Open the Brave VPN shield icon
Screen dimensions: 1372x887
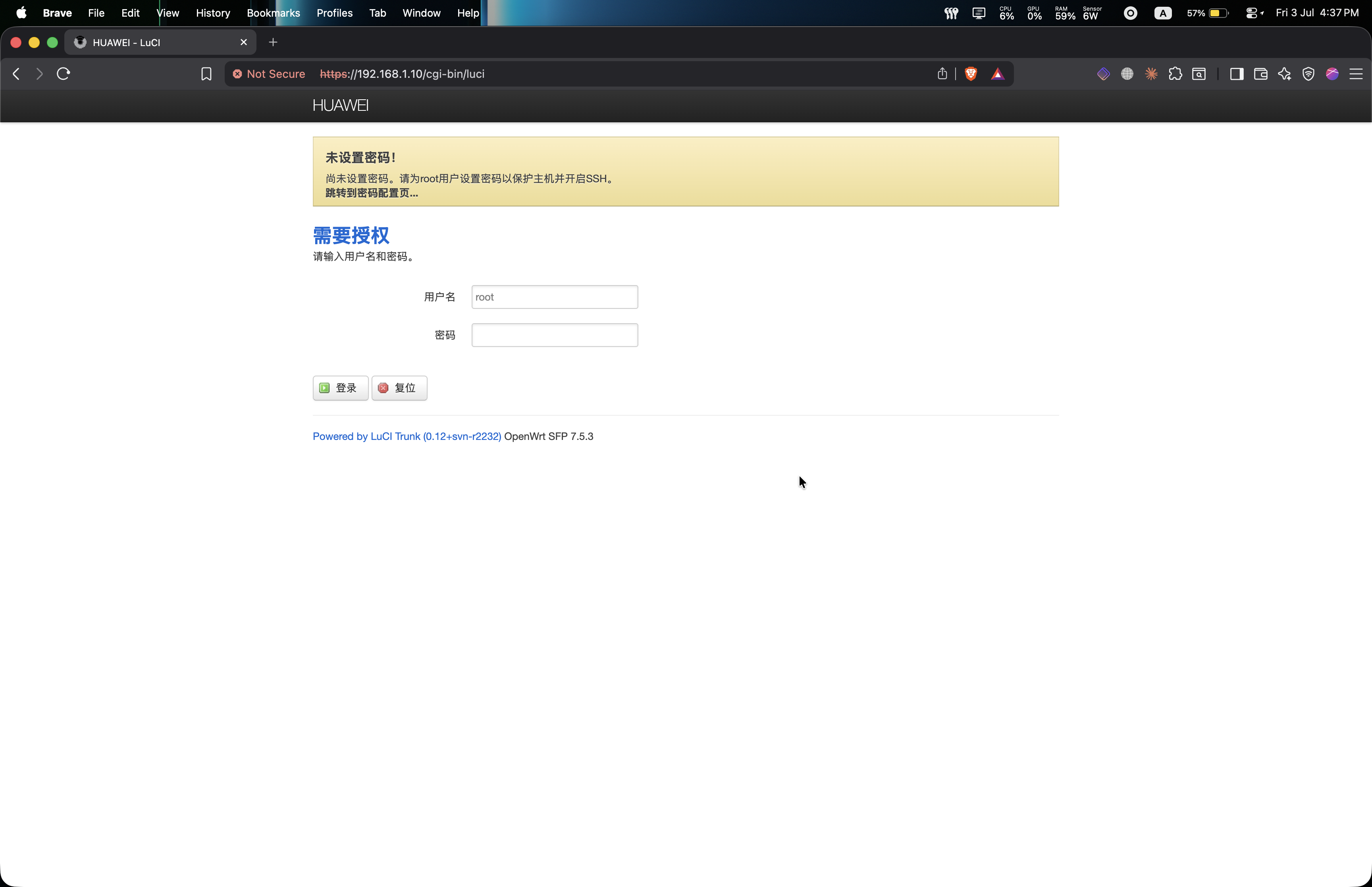point(1308,74)
